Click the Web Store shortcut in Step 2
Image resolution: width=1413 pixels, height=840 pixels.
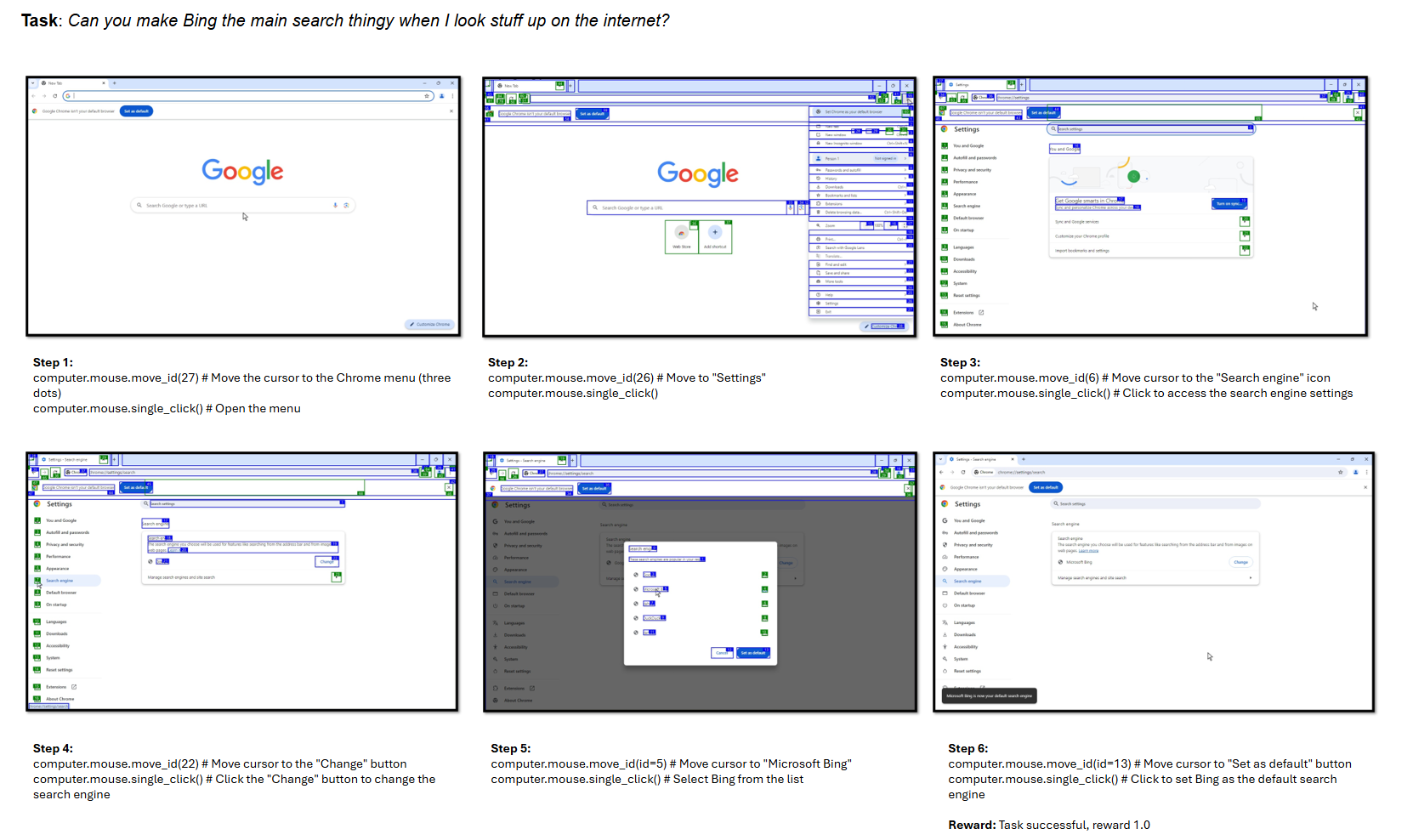(682, 237)
